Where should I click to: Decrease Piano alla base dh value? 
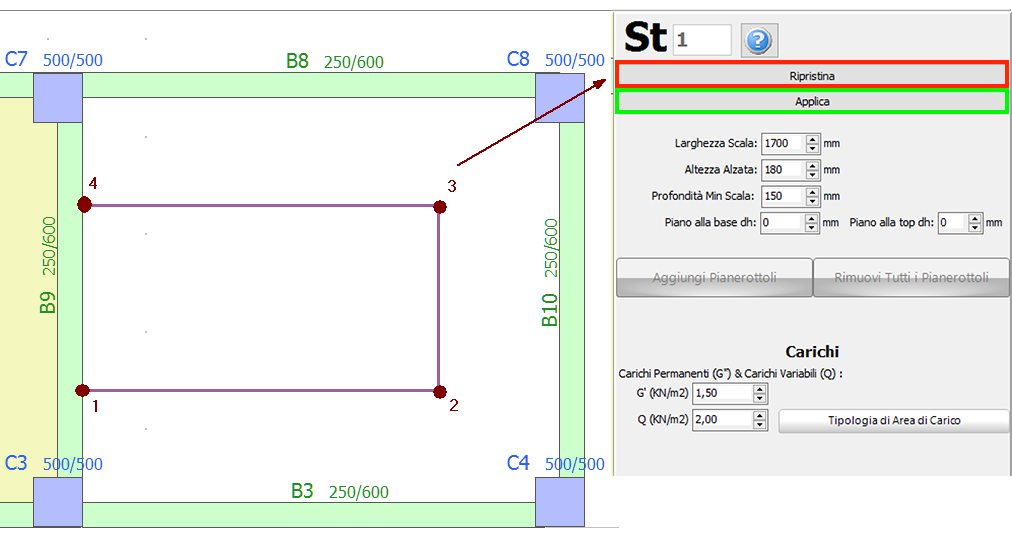click(x=812, y=227)
